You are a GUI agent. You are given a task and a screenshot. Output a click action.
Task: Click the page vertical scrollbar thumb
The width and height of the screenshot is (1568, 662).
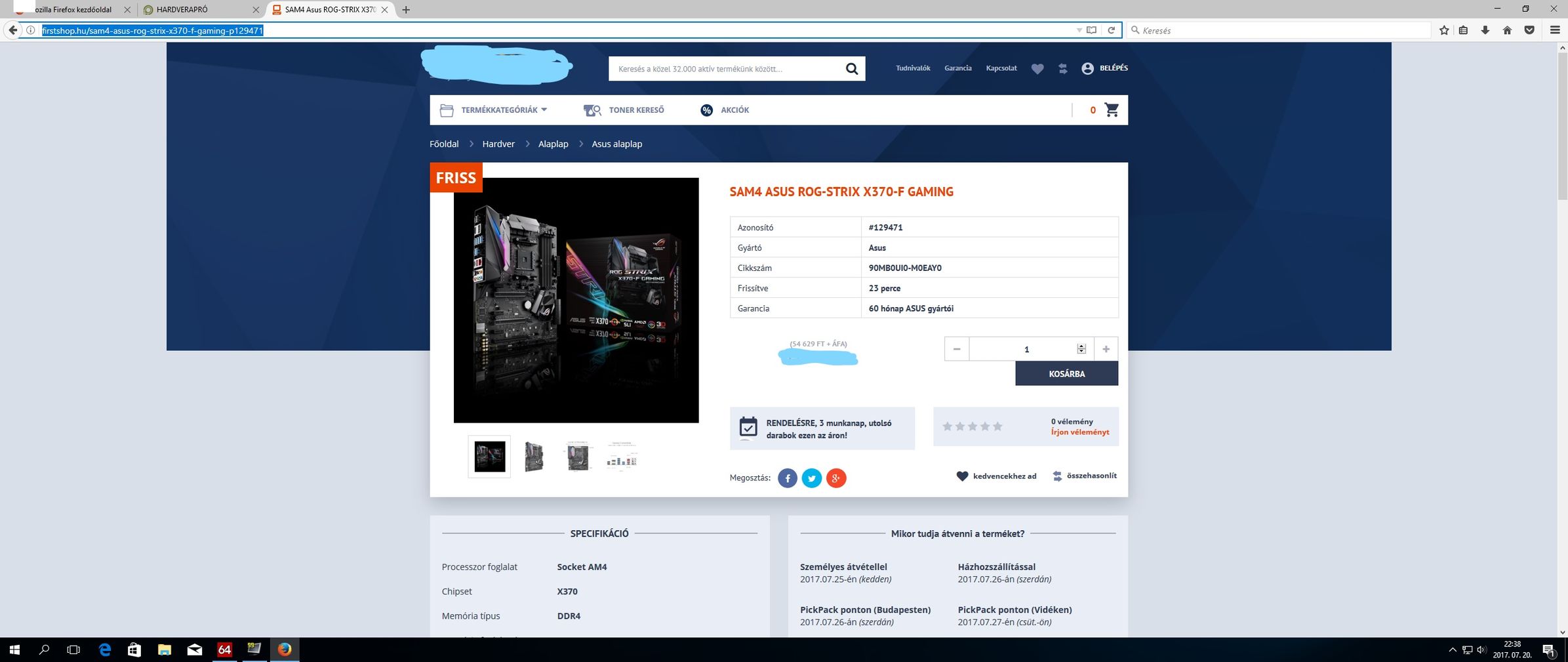[1562, 126]
